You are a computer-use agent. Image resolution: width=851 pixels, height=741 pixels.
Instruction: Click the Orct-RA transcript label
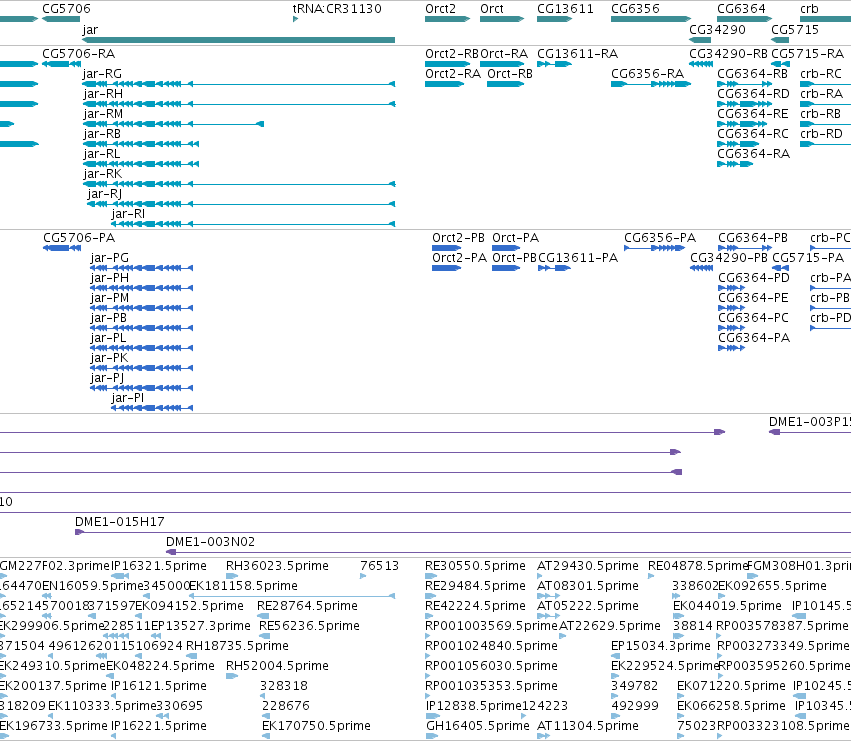(x=504, y=54)
